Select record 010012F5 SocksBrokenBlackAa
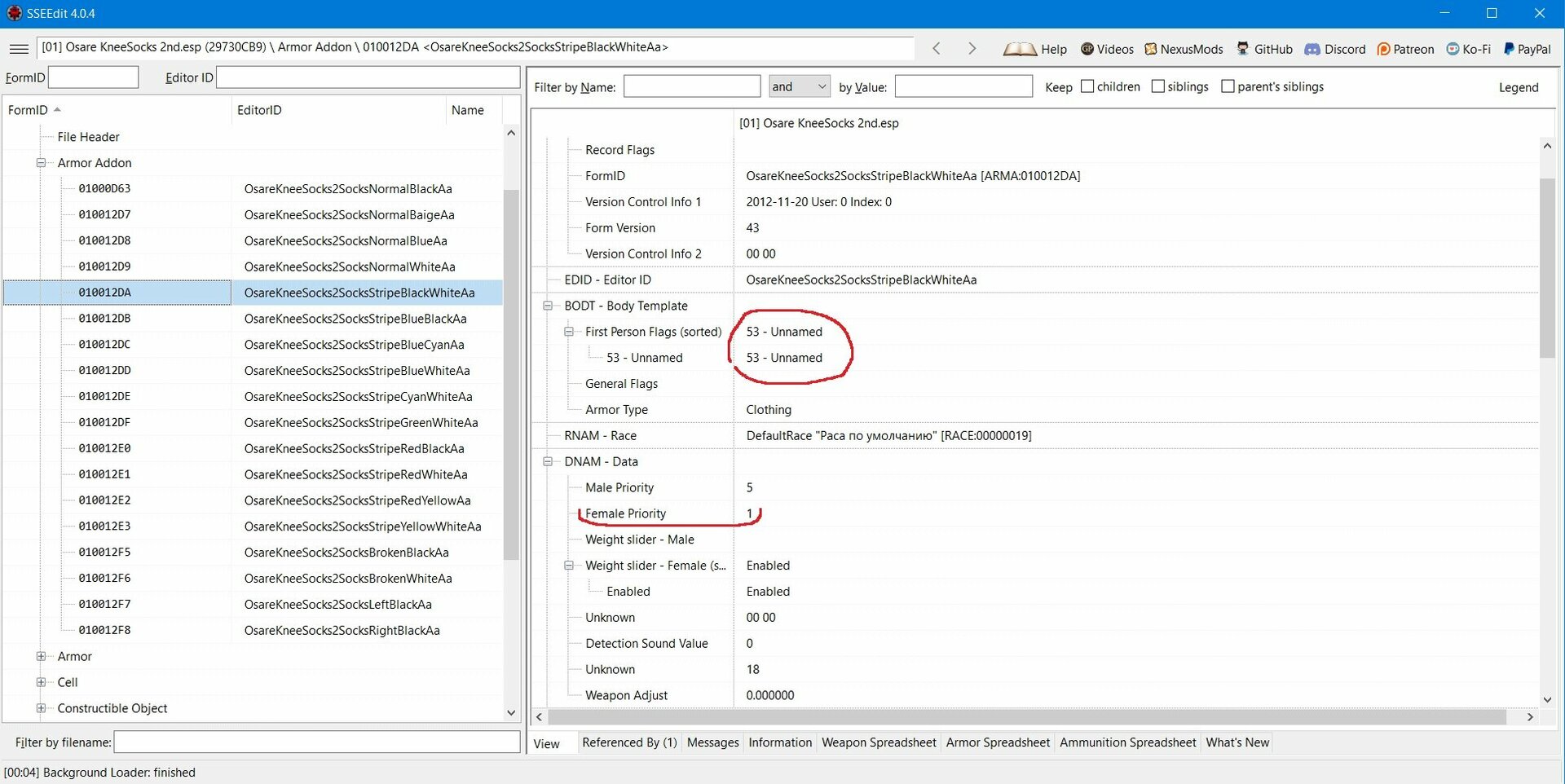The image size is (1565, 784). click(x=253, y=553)
